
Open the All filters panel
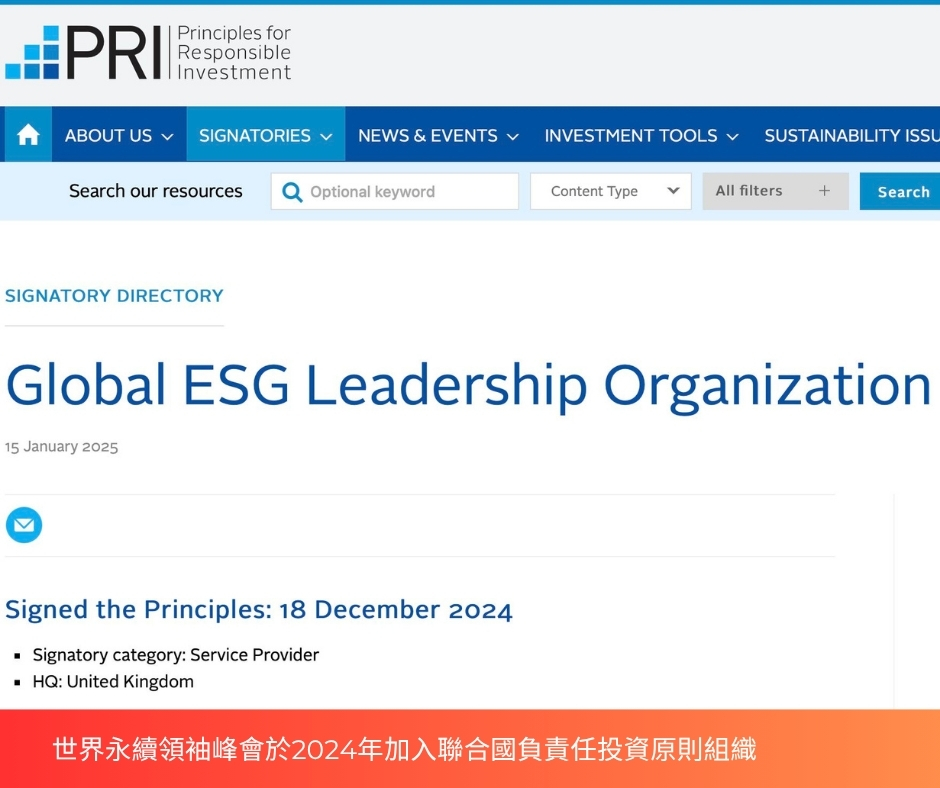(x=776, y=191)
